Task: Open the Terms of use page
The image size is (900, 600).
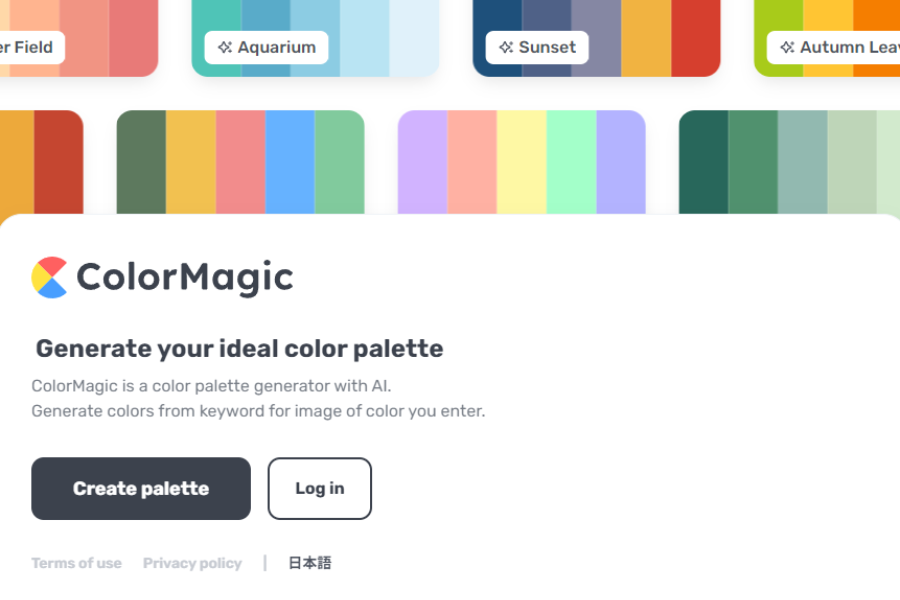Action: click(x=76, y=563)
